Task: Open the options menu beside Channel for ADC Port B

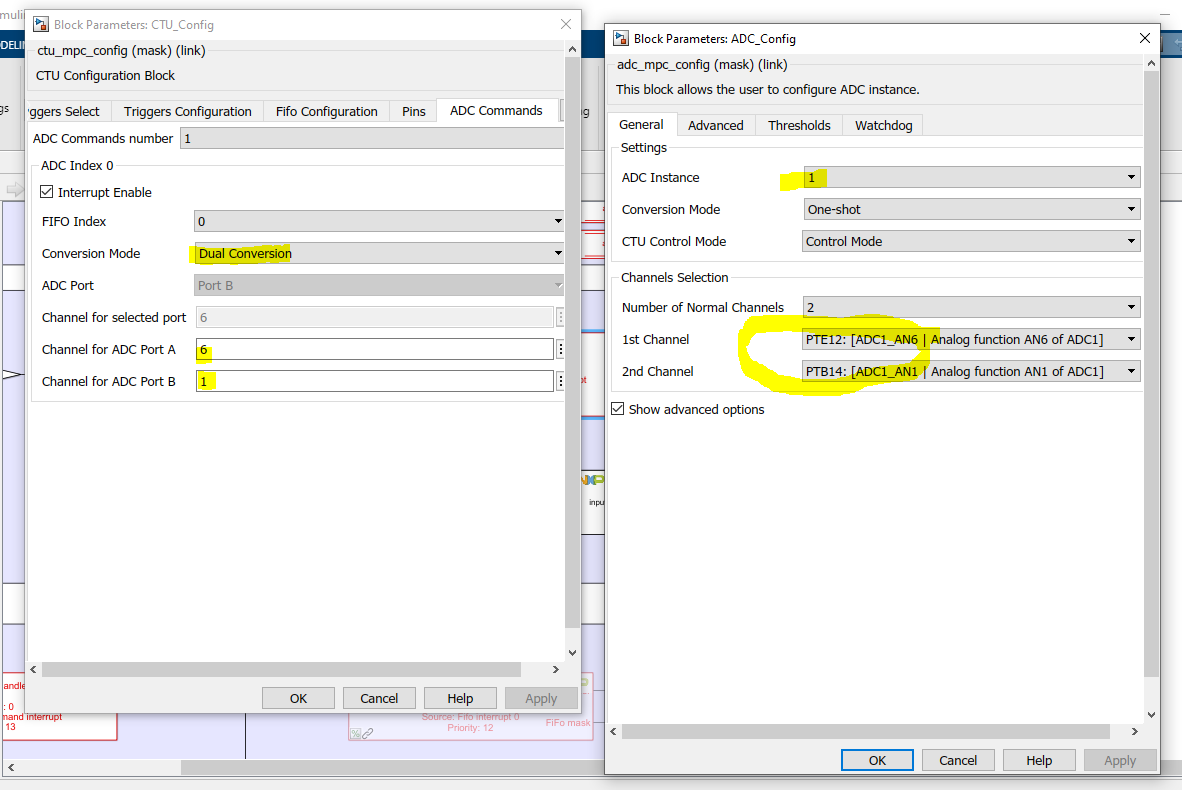Action: [561, 380]
